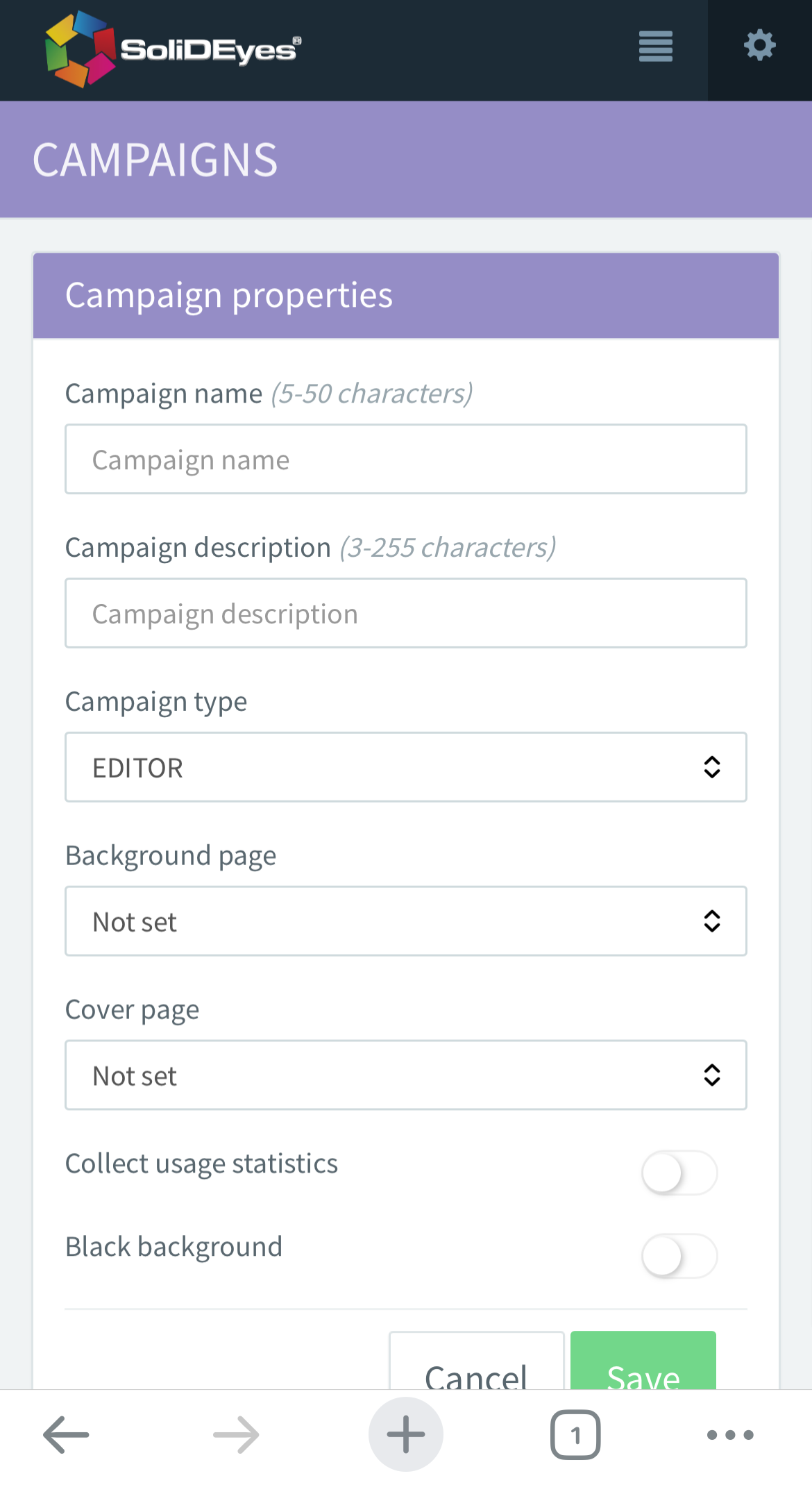Click the 'Background page' label

(x=171, y=856)
